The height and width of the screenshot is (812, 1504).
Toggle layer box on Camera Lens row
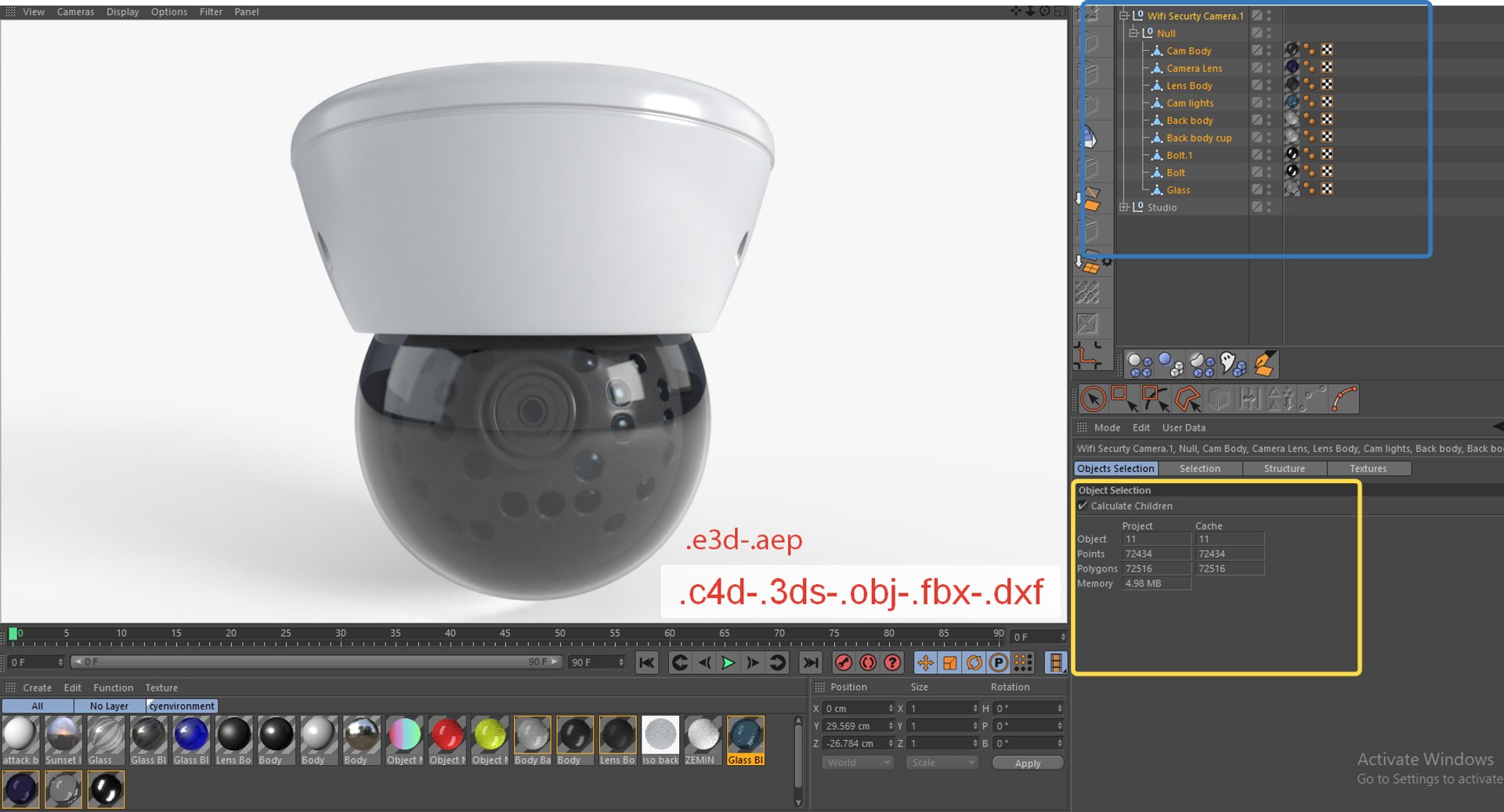(x=1256, y=67)
